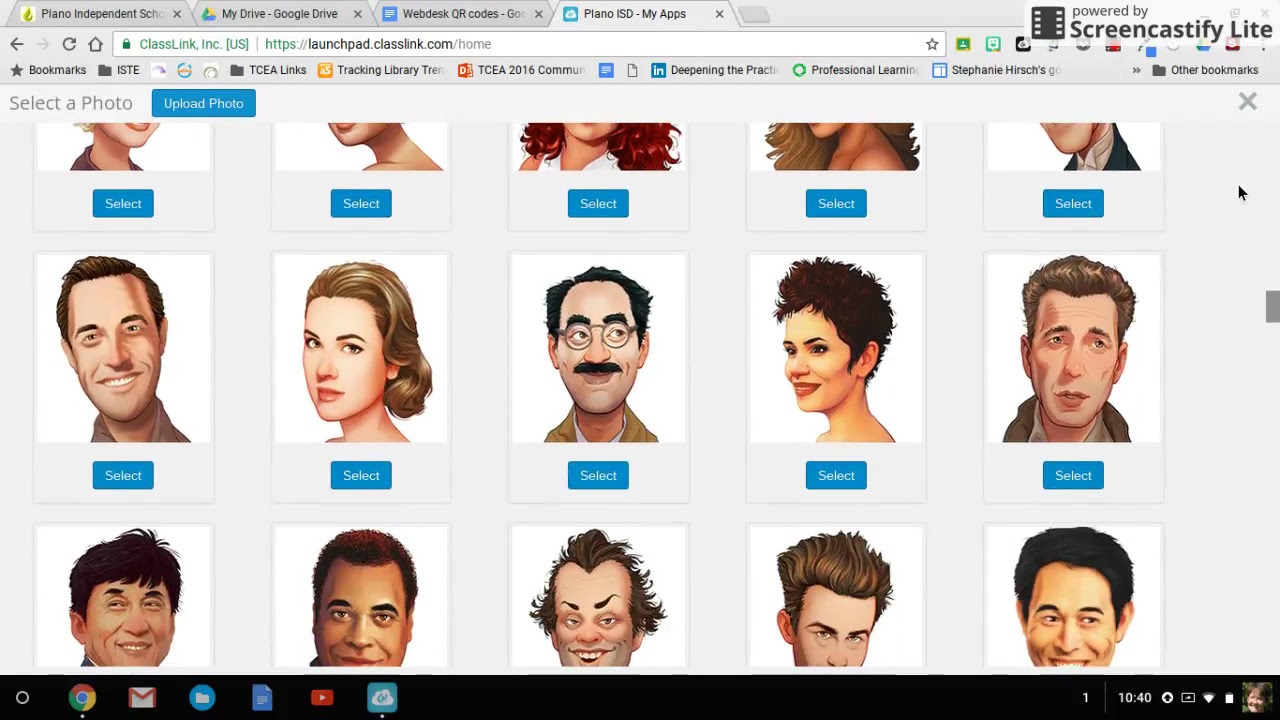Open the Bookmarks star bookmark
The height and width of the screenshot is (720, 1280).
[48, 70]
